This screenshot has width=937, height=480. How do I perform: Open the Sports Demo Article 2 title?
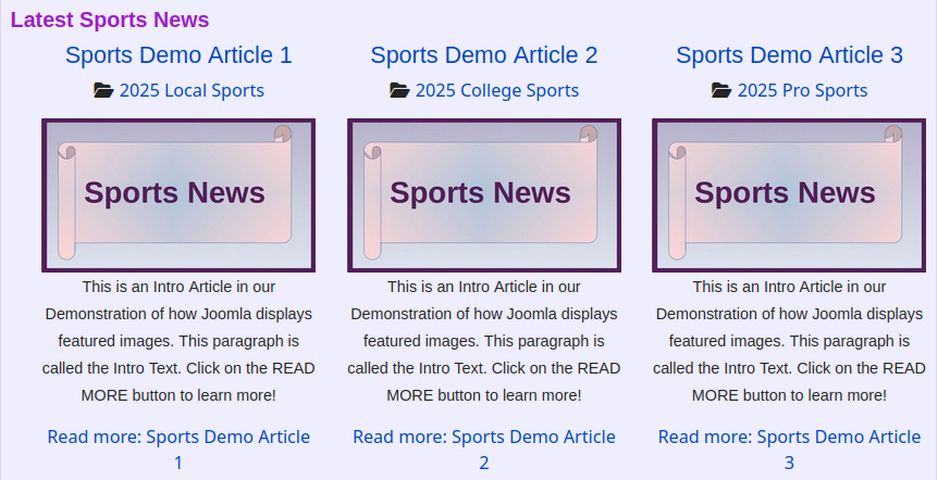pyautogui.click(x=484, y=55)
